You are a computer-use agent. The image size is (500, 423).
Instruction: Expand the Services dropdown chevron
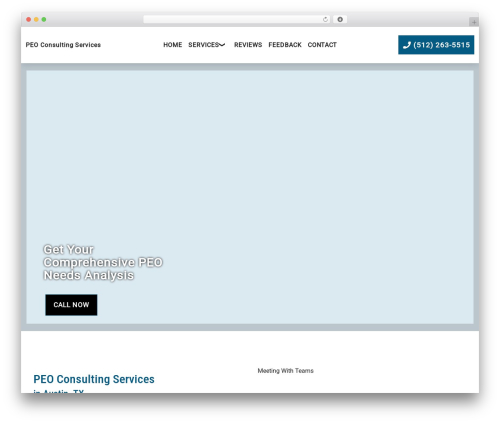[222, 45]
